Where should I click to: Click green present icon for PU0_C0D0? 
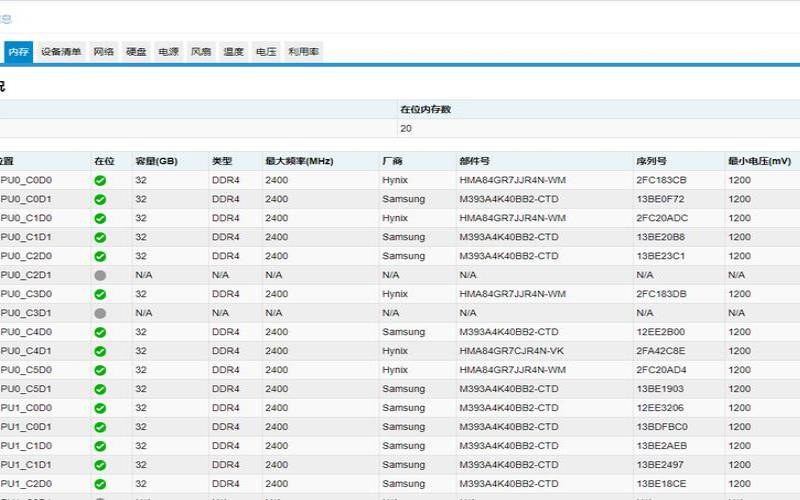101,181
